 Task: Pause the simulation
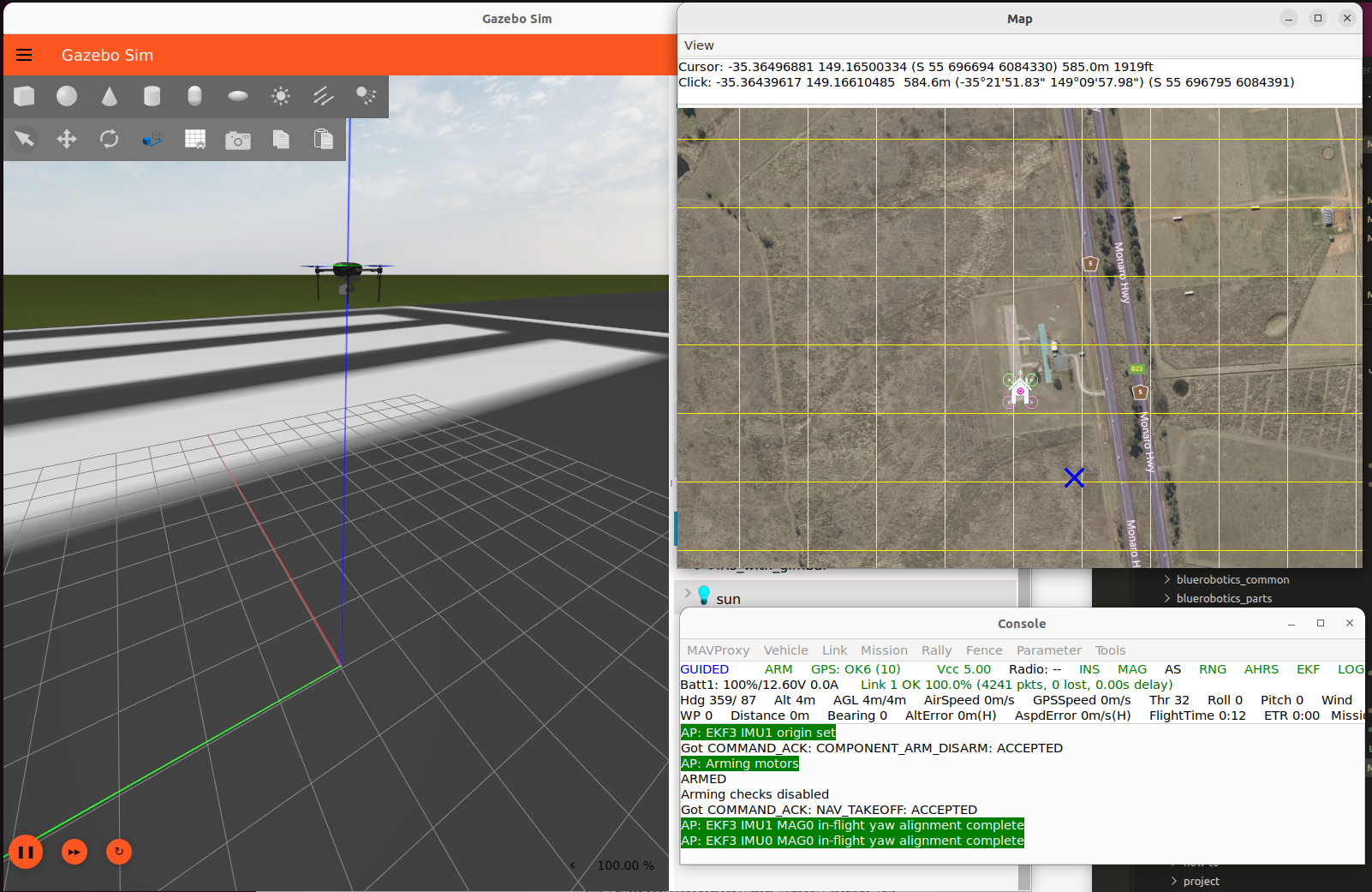click(x=26, y=852)
